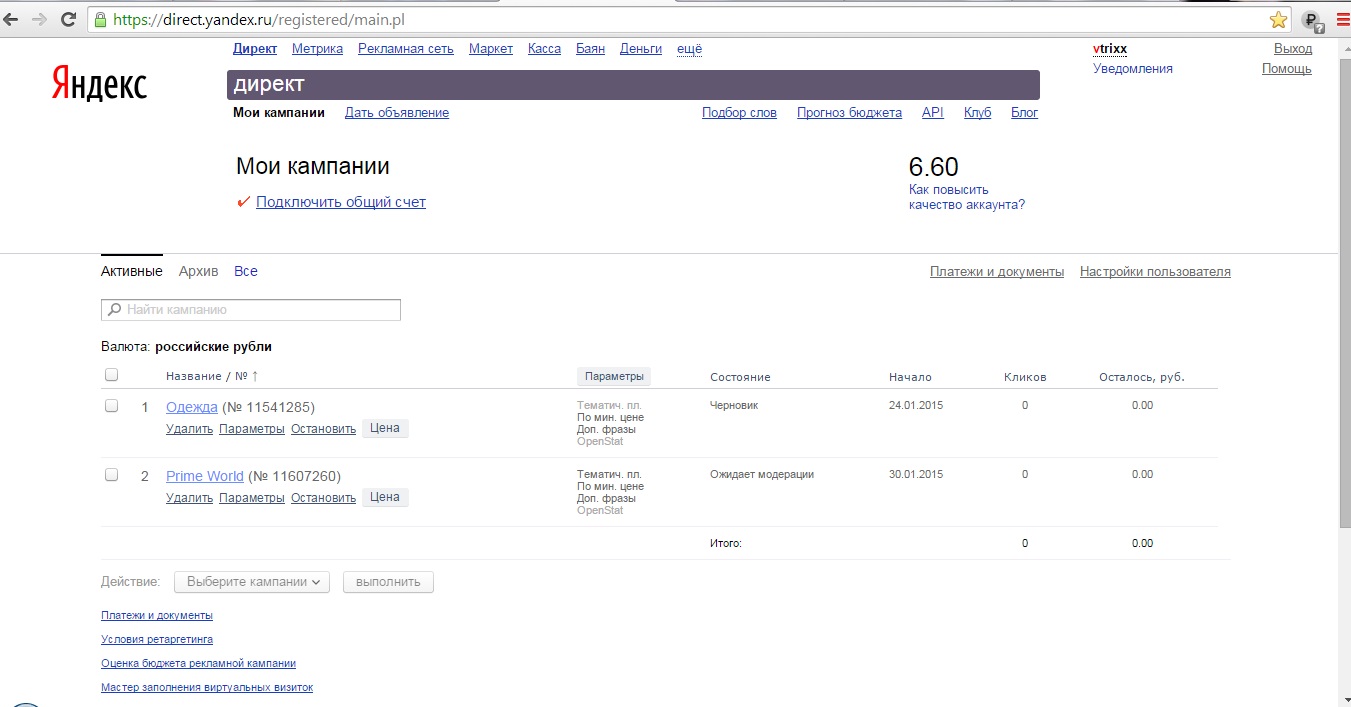
Task: Click the Директ service link
Action: click(255, 48)
